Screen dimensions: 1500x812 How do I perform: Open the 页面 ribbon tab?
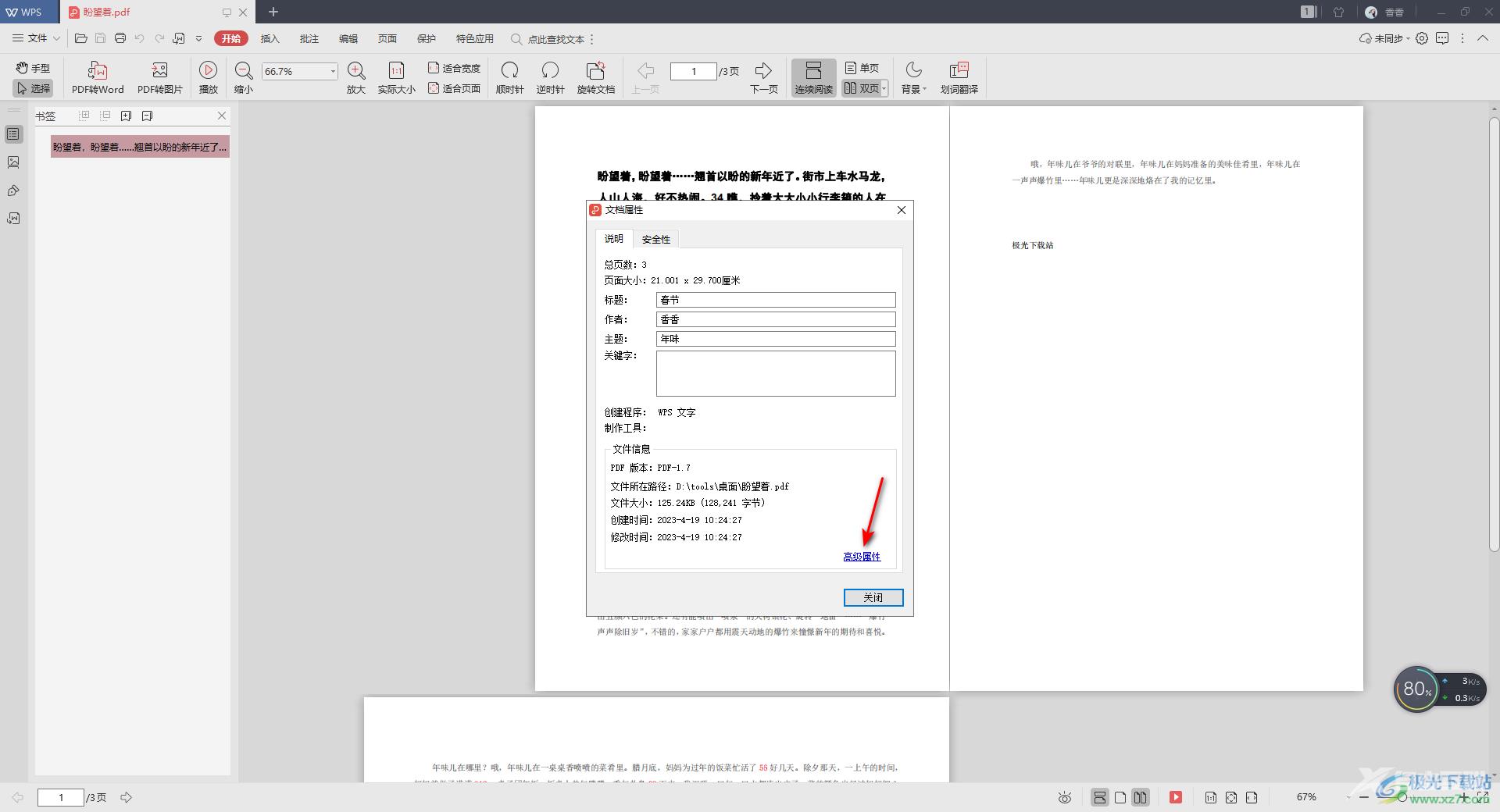387,38
